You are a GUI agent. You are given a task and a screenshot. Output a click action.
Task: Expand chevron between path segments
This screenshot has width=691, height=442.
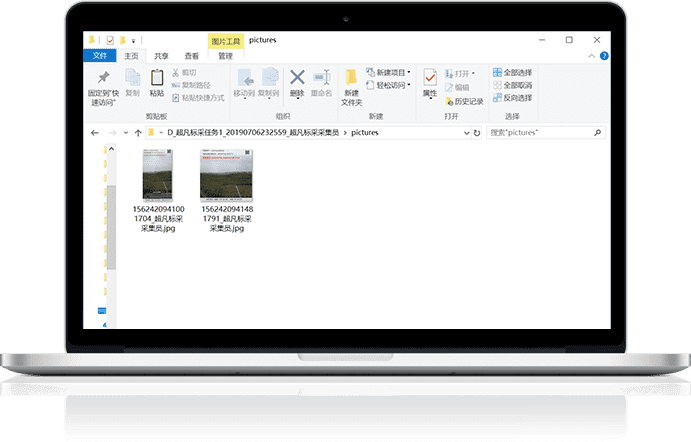point(345,133)
